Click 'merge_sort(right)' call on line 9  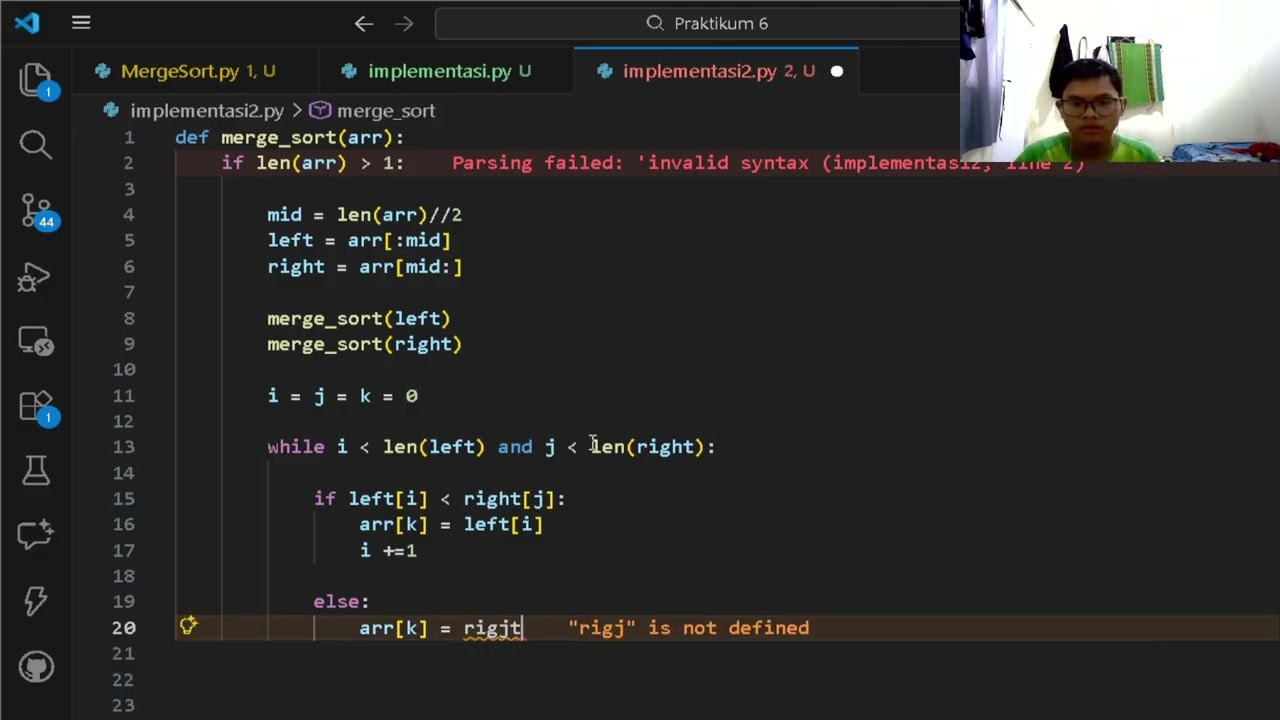tap(365, 344)
